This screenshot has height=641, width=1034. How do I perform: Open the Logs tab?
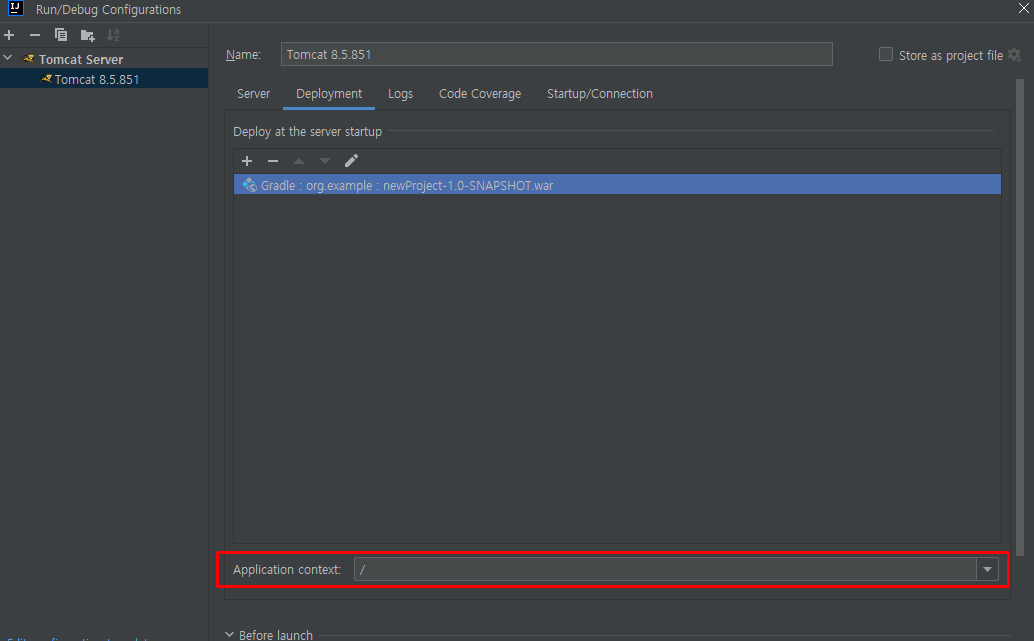[400, 94]
